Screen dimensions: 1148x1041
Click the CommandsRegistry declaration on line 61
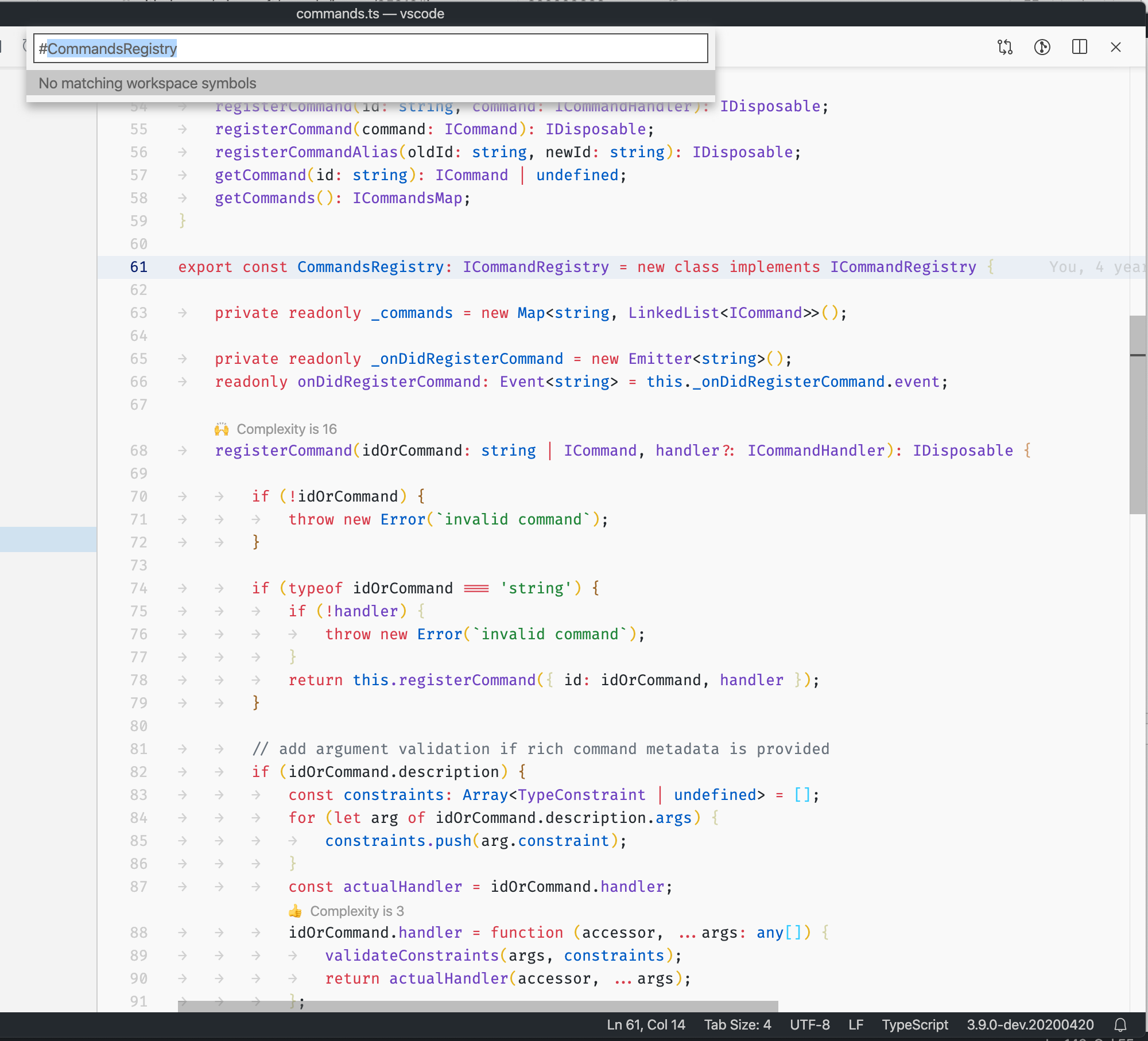(x=370, y=267)
